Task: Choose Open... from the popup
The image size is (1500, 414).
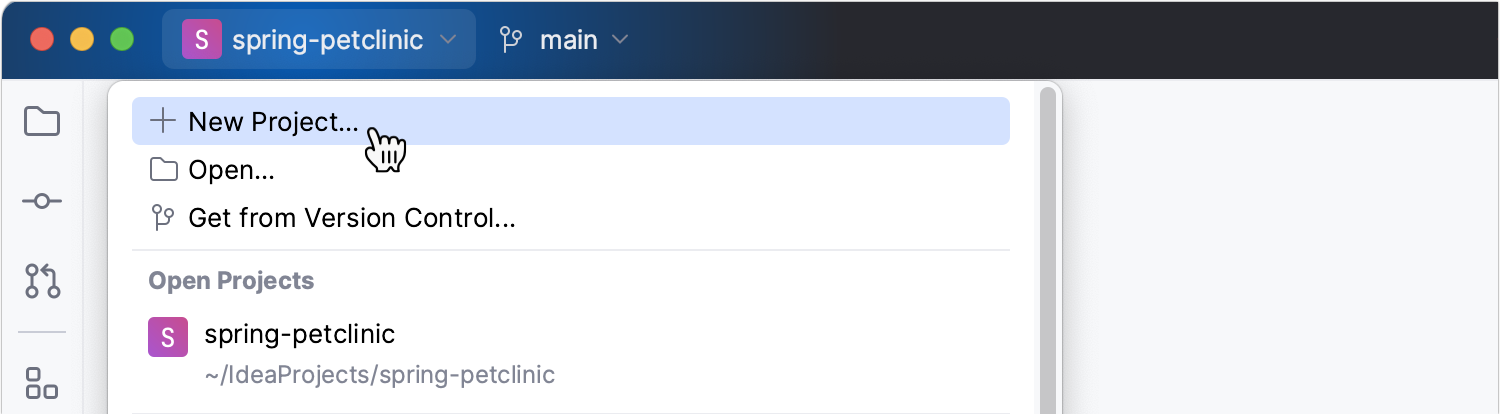Action: pyautogui.click(x=570, y=170)
